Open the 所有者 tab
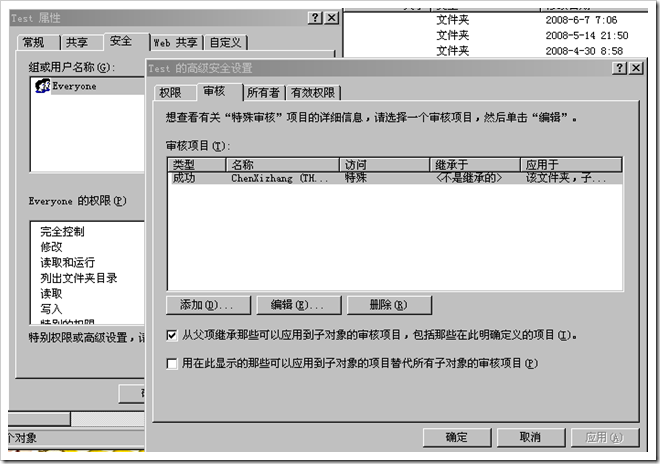 point(263,93)
